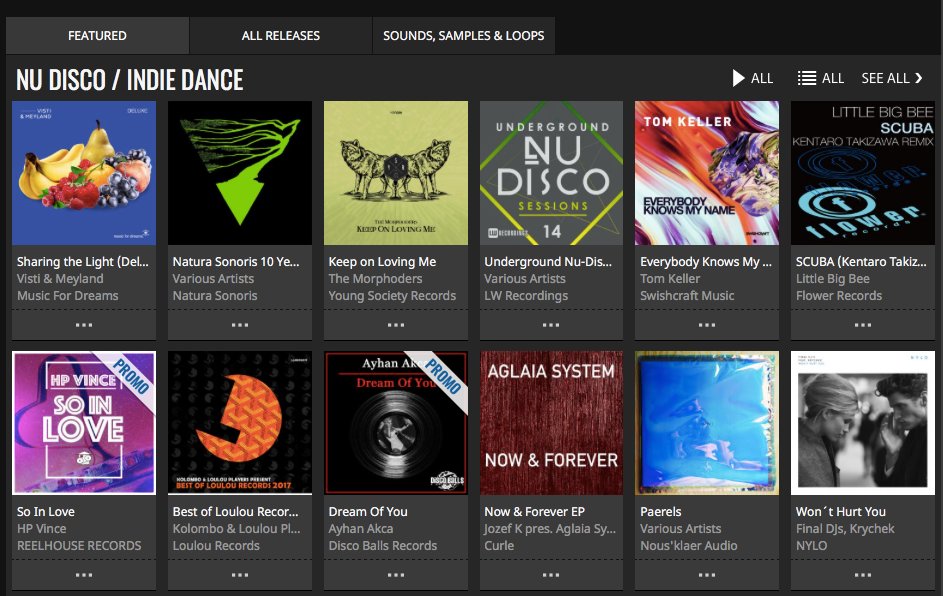Expand options under SCUBA release
This screenshot has width=943, height=596.
point(863,325)
